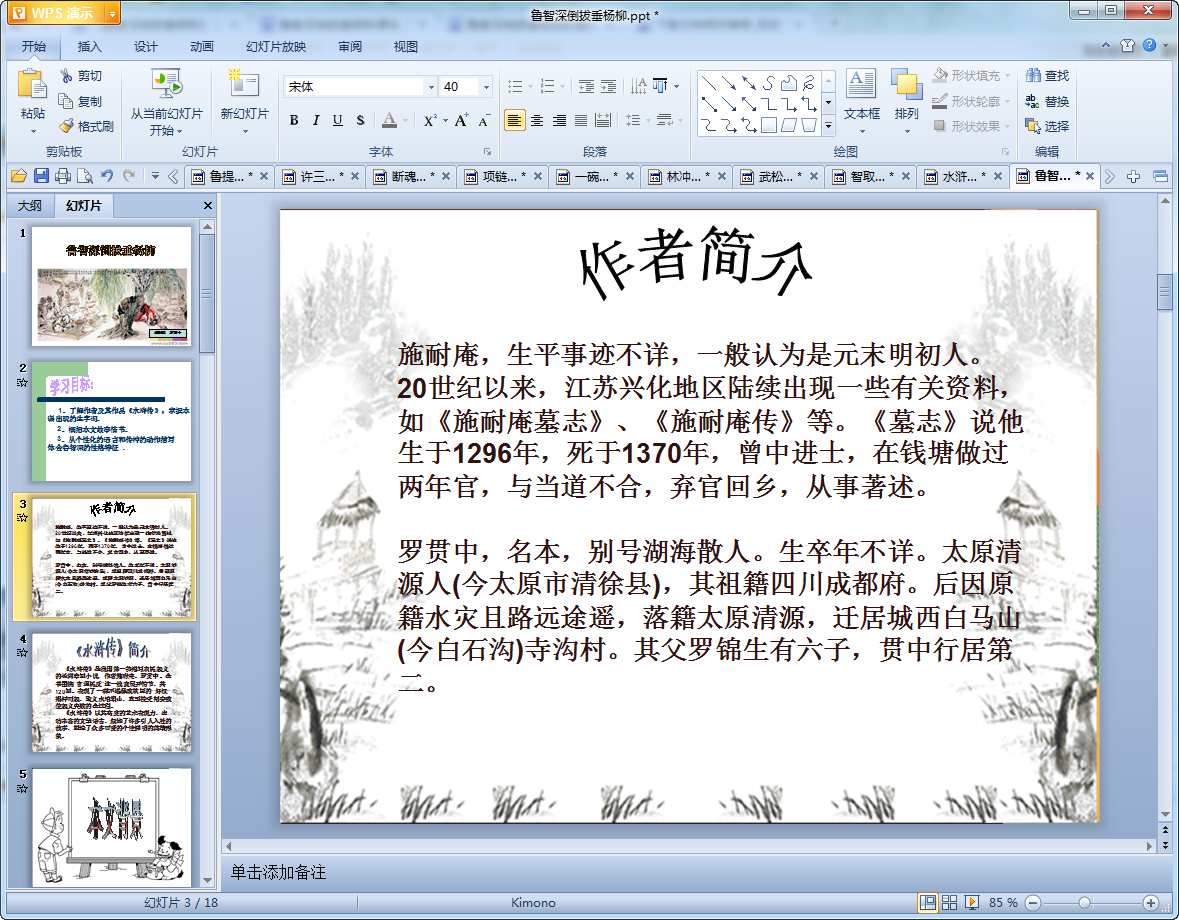
Task: Open file with folder icon
Action: click(19, 177)
